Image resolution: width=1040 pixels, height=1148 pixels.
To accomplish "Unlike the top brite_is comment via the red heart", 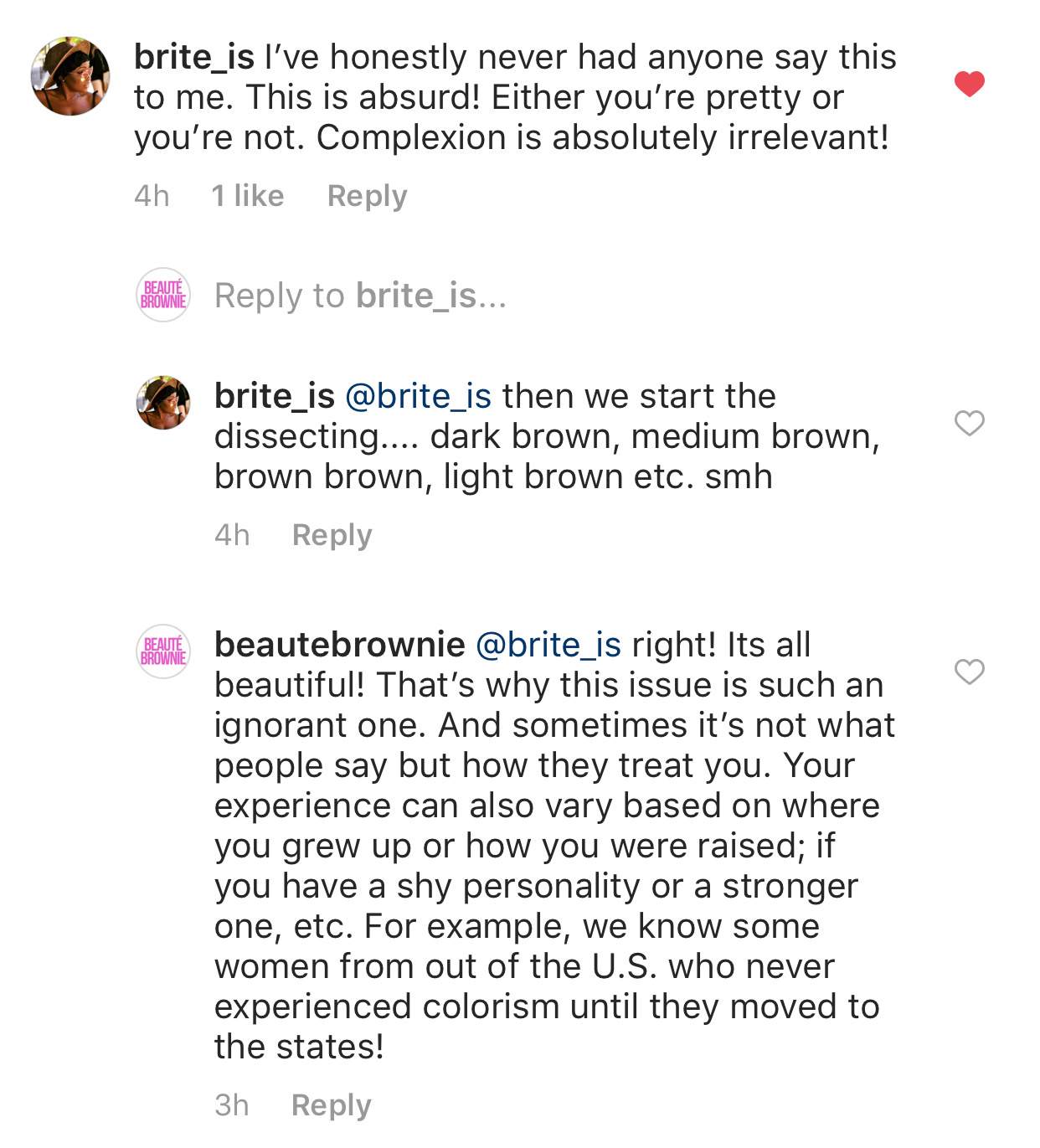I will pyautogui.click(x=969, y=84).
